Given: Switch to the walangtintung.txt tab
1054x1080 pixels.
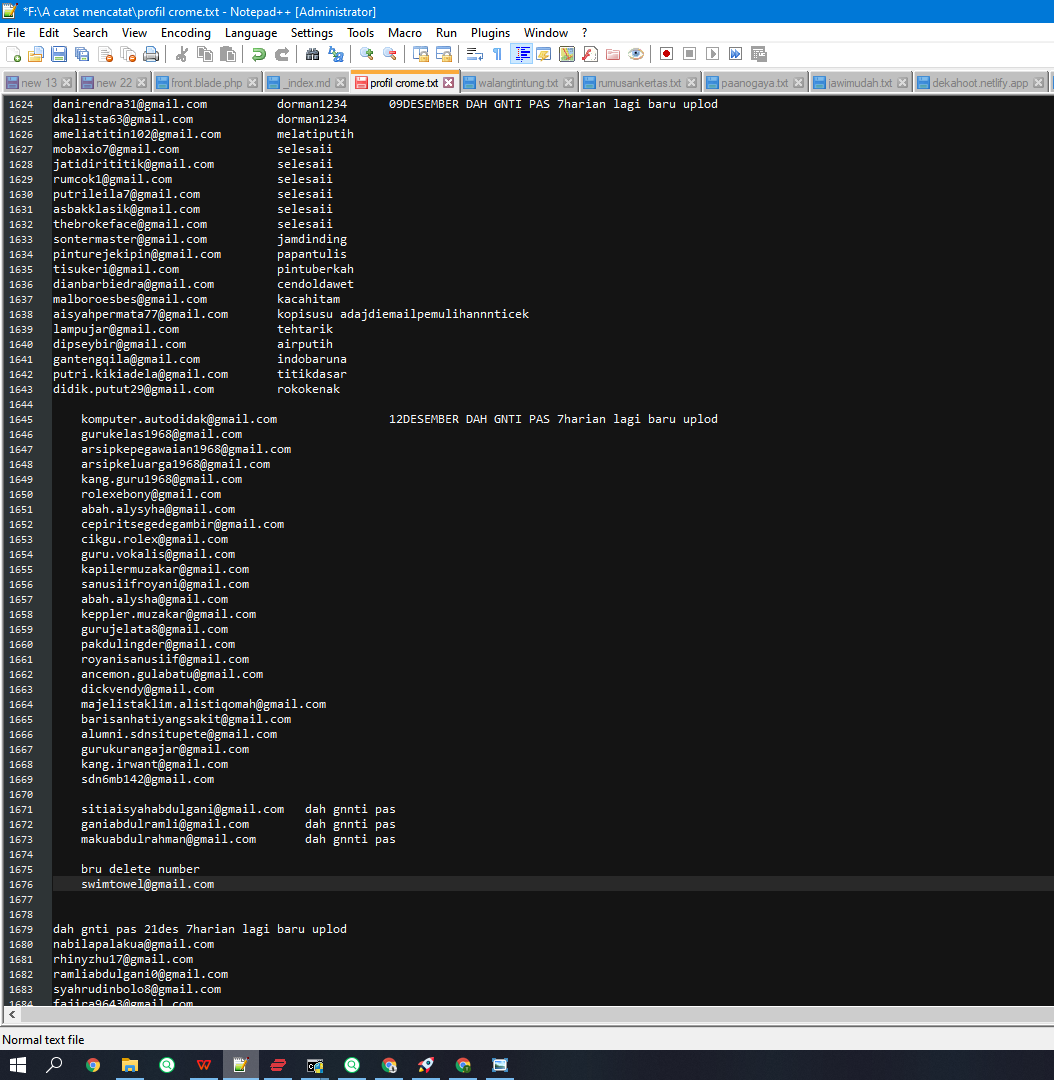Looking at the screenshot, I should click(x=517, y=83).
